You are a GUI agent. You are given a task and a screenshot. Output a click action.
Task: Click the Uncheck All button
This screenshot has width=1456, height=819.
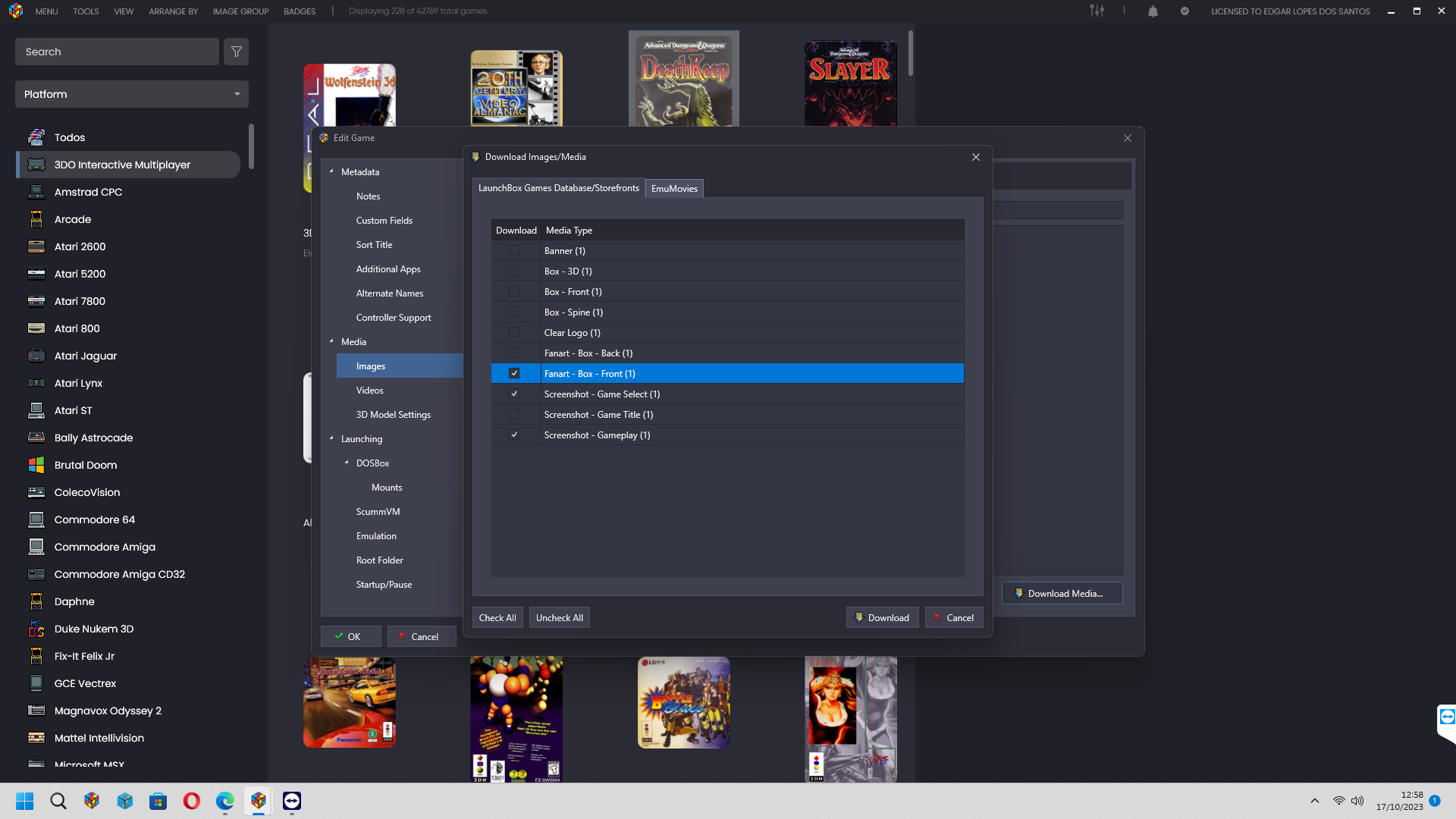coord(560,617)
